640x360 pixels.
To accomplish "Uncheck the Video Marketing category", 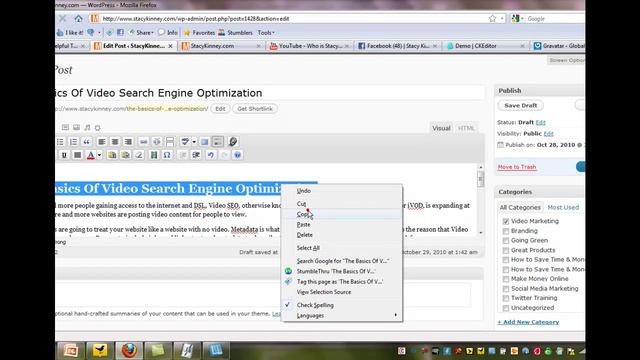I will click(x=506, y=221).
